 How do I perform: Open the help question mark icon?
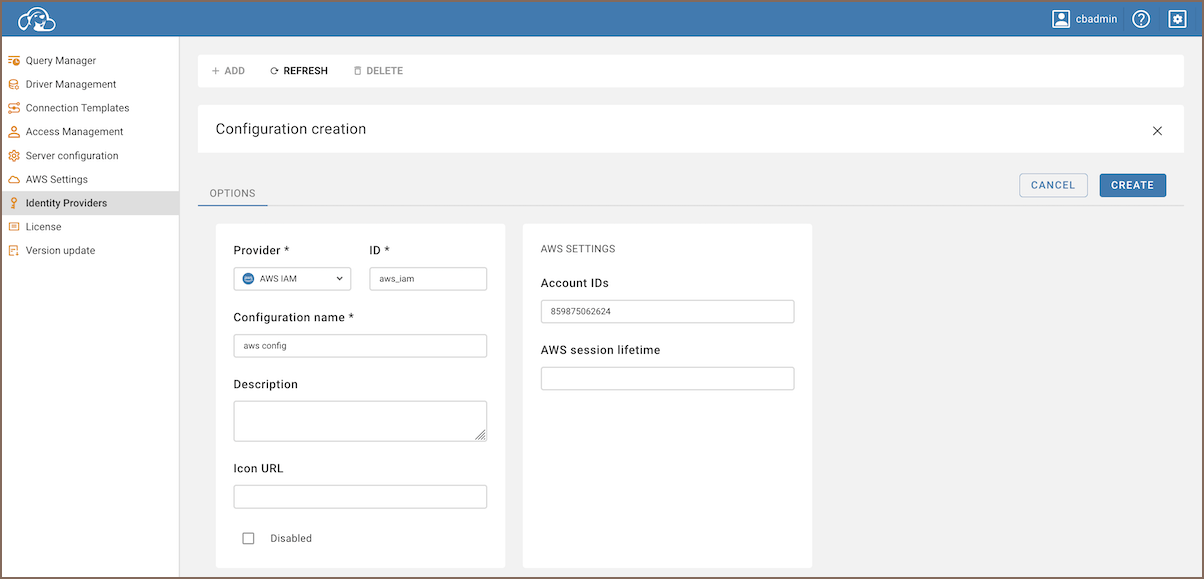(1141, 19)
